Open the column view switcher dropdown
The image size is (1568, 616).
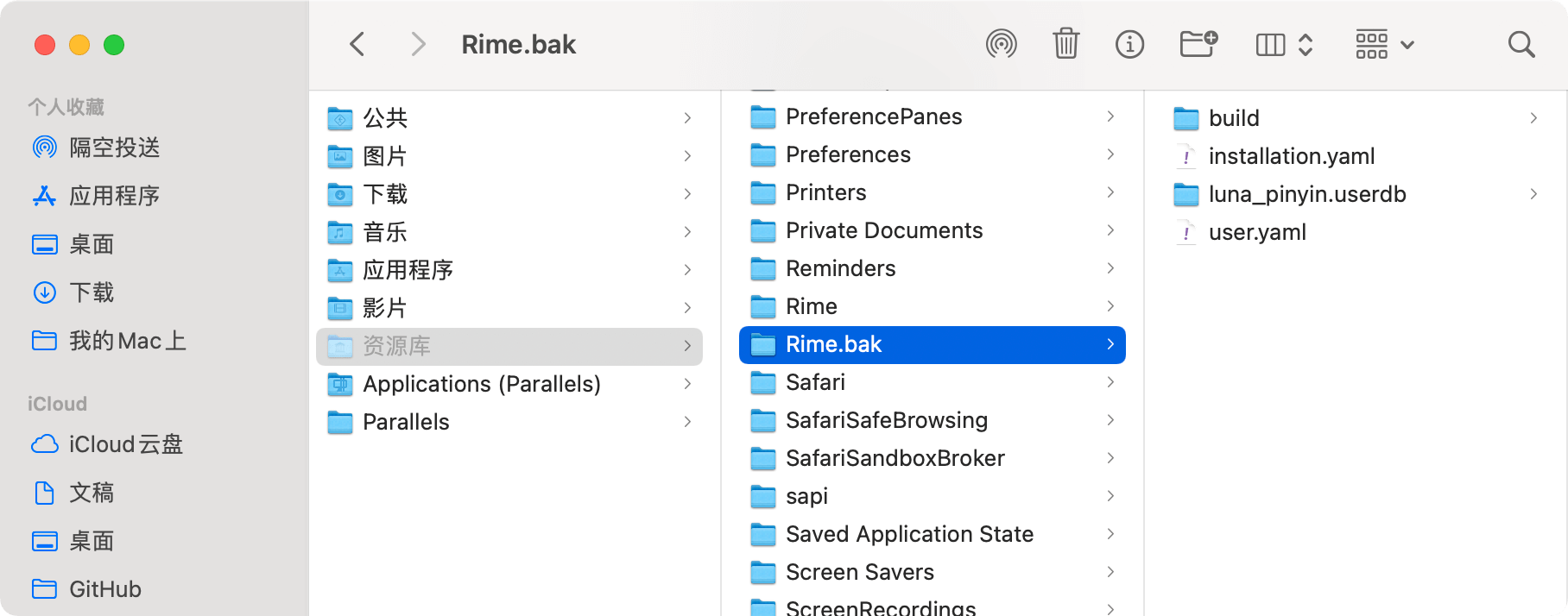click(1284, 44)
